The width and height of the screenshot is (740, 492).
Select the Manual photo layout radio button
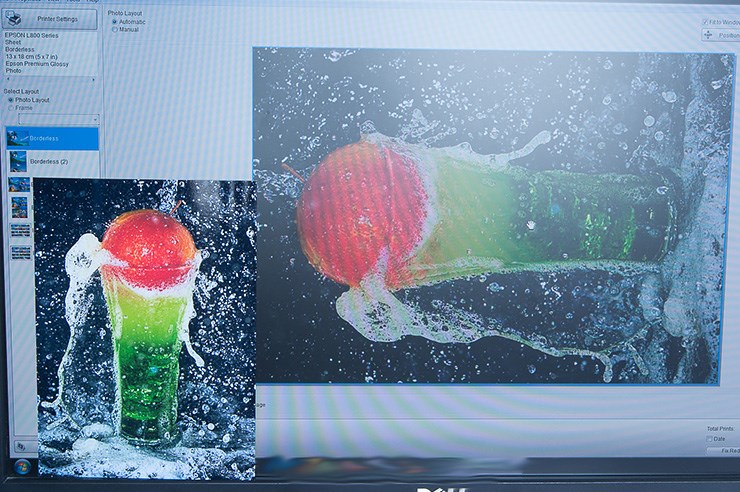coord(114,29)
